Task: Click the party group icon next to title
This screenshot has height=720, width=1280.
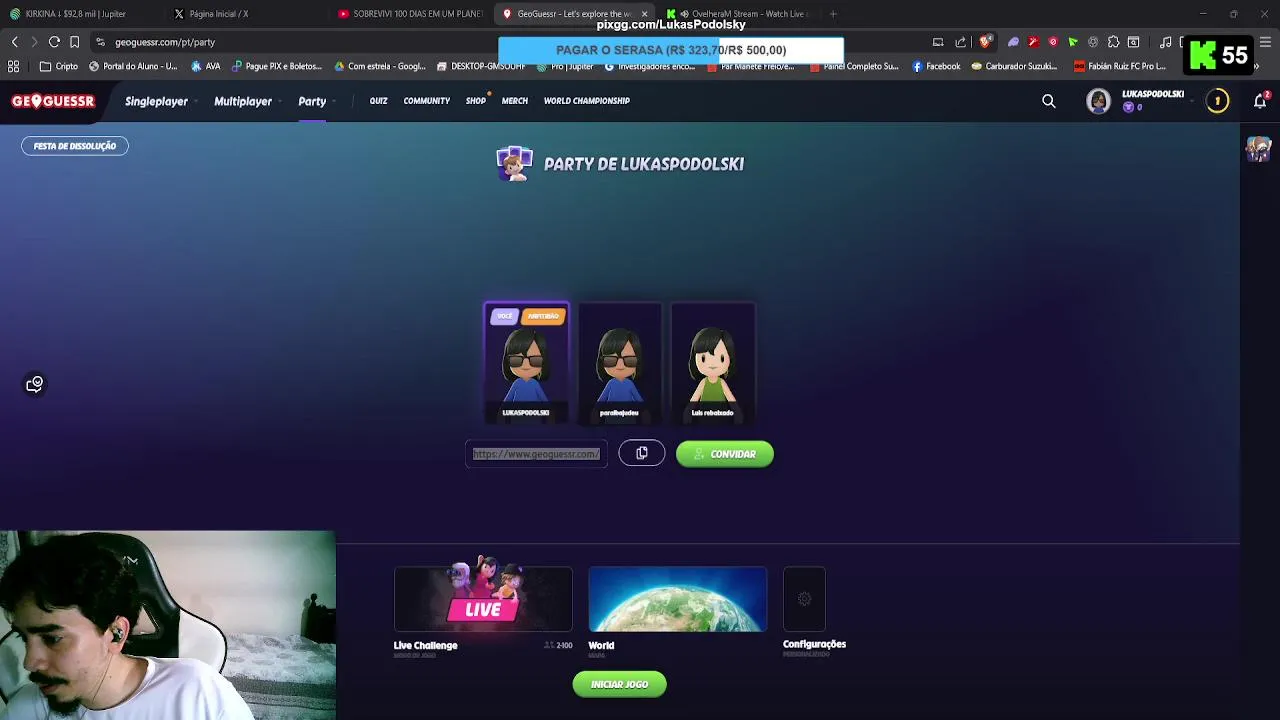Action: (514, 163)
